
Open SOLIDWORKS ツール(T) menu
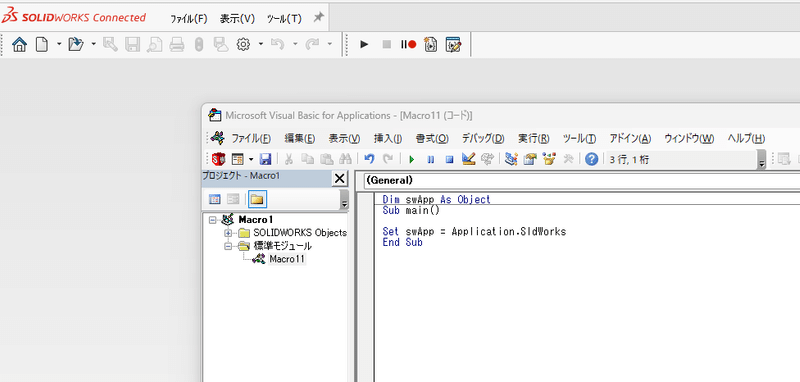pos(284,19)
